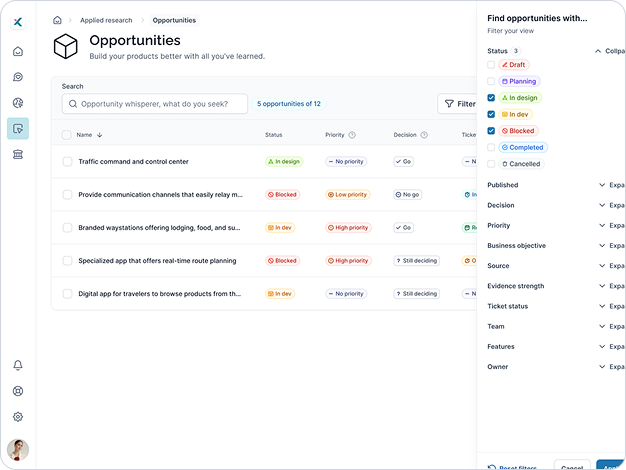The height and width of the screenshot is (470, 626).
Task: Open the library building icon in sidebar
Action: click(x=18, y=155)
